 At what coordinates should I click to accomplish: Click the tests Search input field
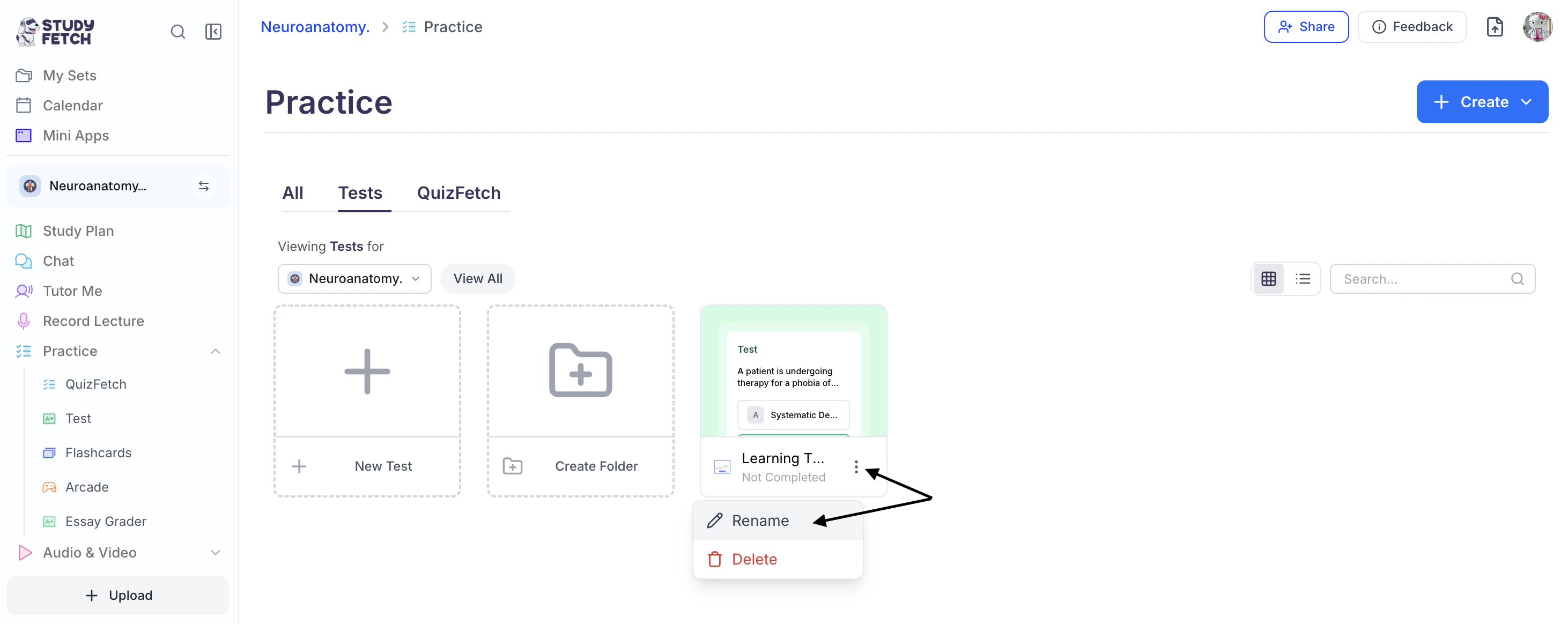click(x=1424, y=279)
